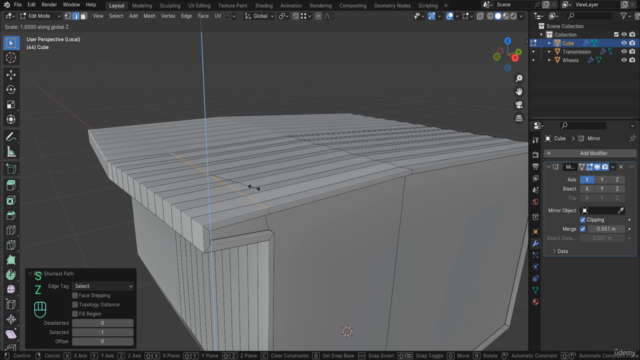Screen dimensions: 640x360
Task: Click the outliner search field
Action: [589, 16]
